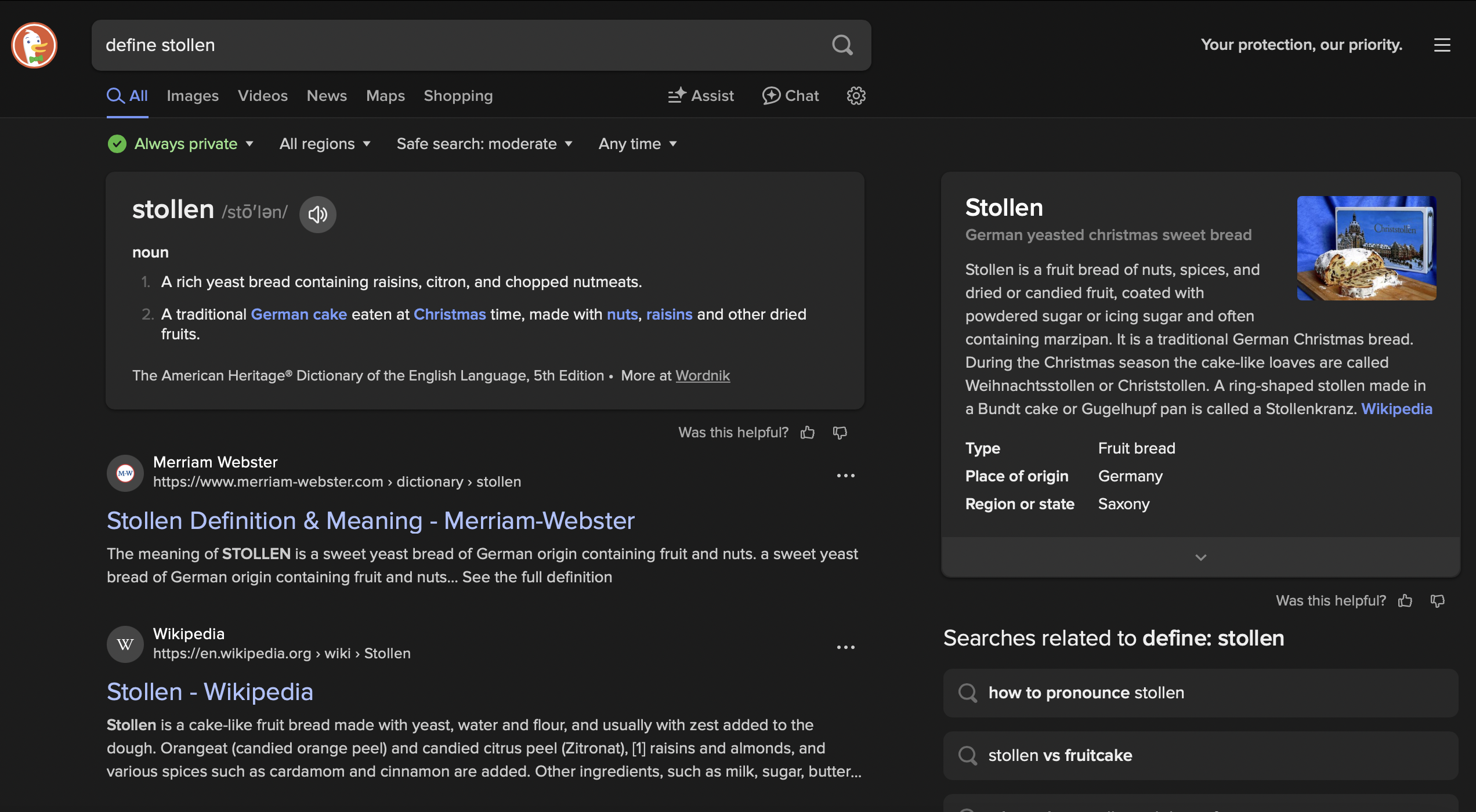Expand the Stollen info panel chevron
The image size is (1476, 812).
click(x=1200, y=557)
